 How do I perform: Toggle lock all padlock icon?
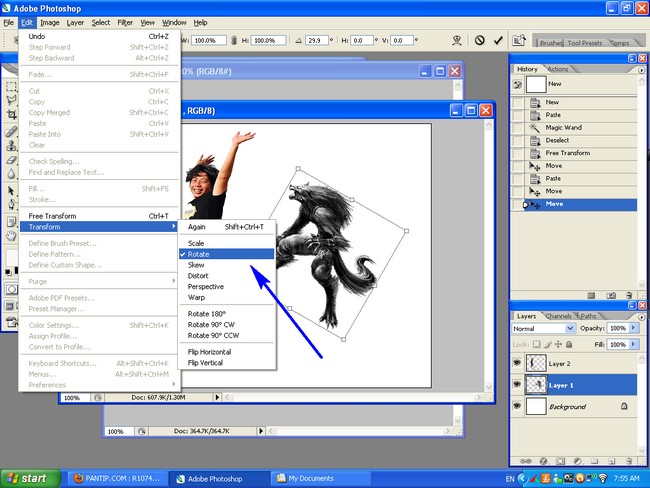(x=569, y=344)
